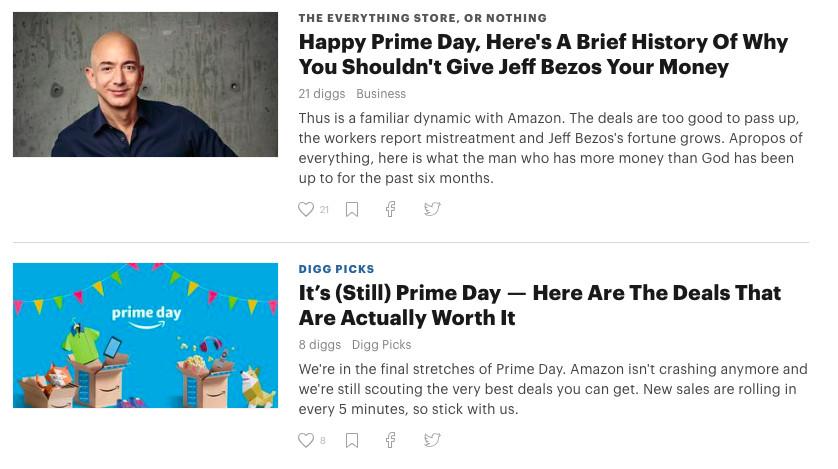Click the blue DIGG PICKS kicker label

click(x=336, y=269)
